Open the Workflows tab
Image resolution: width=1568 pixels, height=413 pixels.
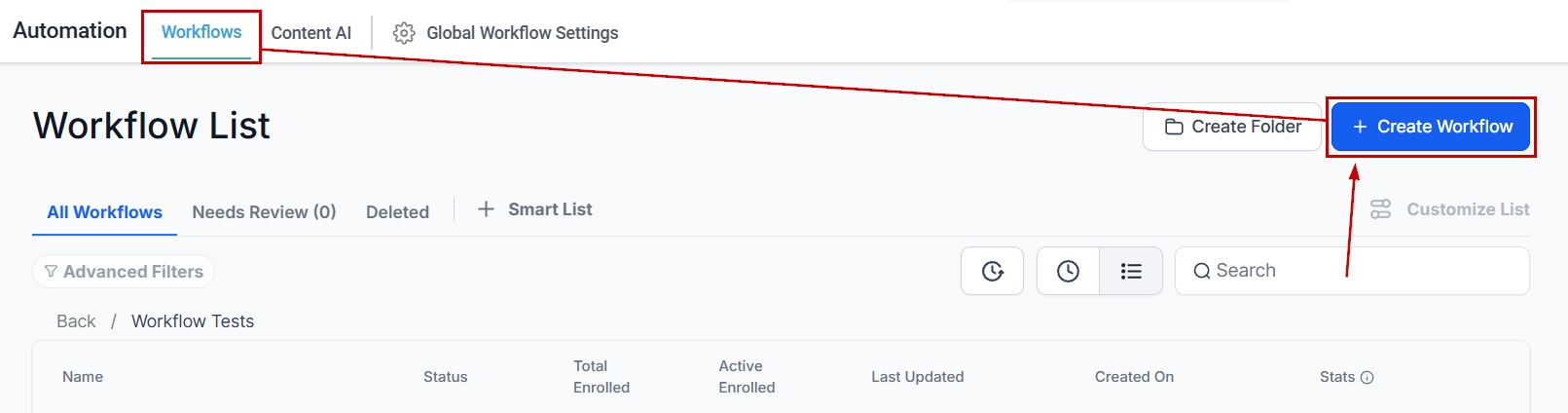[201, 32]
